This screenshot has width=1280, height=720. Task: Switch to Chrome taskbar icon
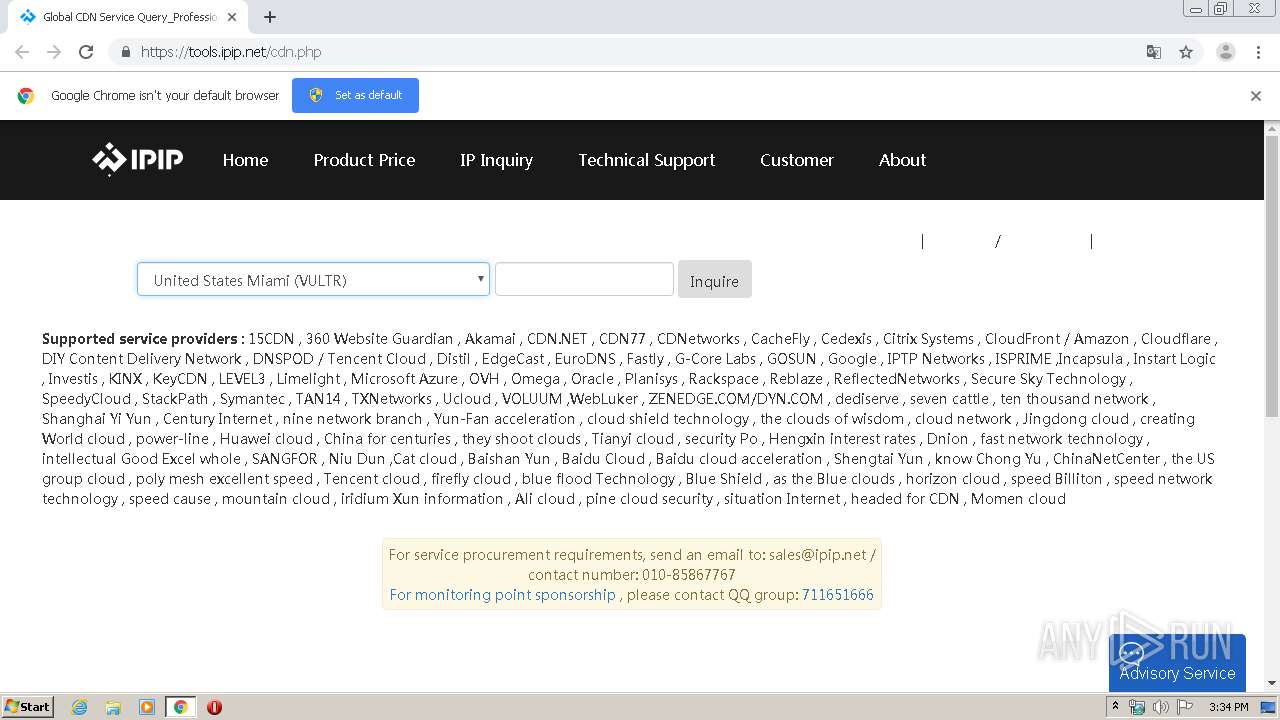click(180, 707)
